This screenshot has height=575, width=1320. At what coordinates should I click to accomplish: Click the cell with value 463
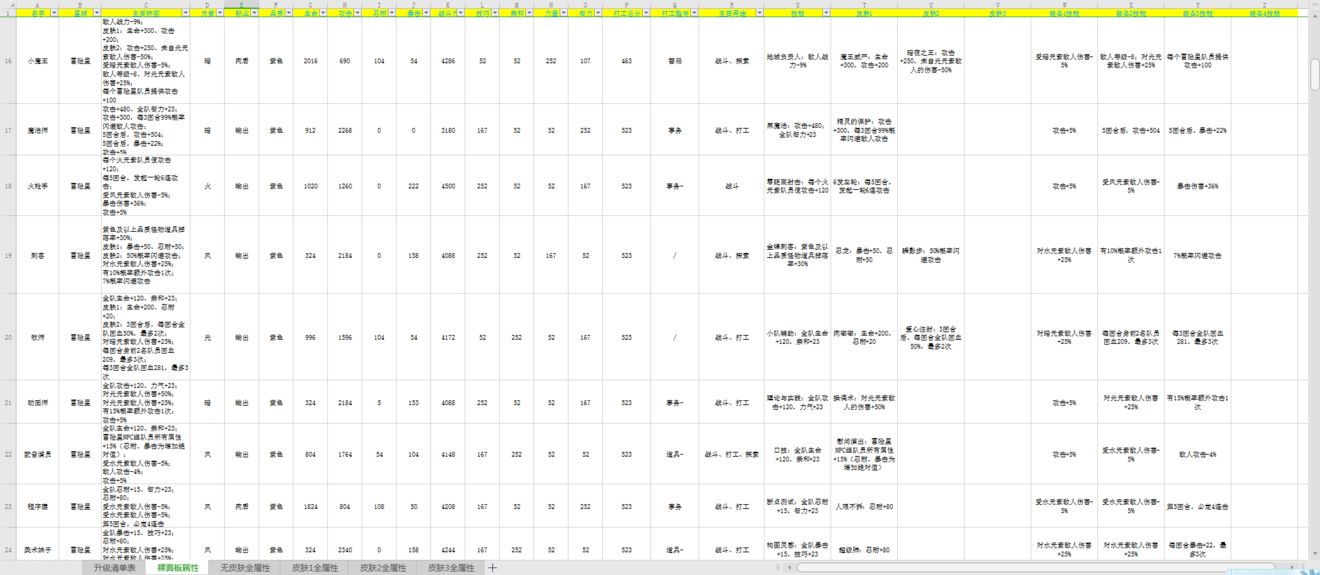tap(626, 61)
